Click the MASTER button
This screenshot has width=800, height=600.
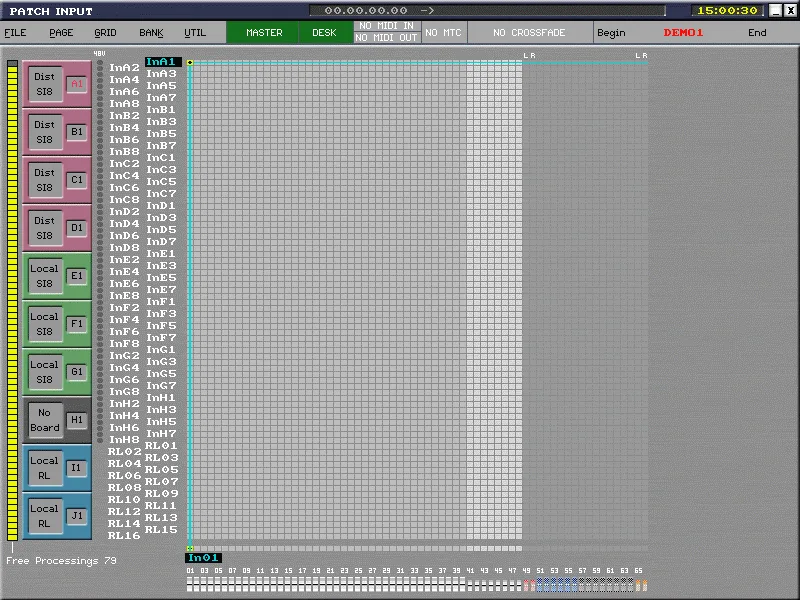pyautogui.click(x=263, y=33)
